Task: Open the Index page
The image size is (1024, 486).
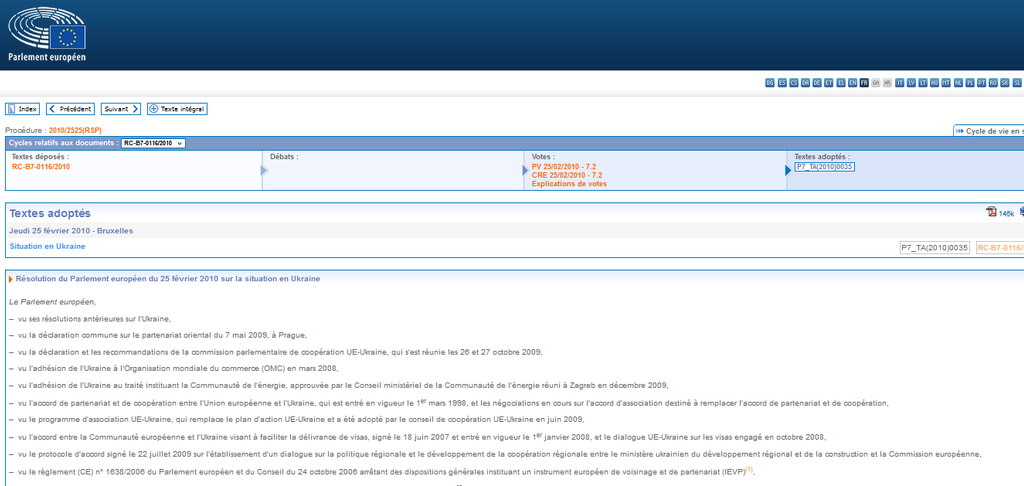Action: coord(23,109)
